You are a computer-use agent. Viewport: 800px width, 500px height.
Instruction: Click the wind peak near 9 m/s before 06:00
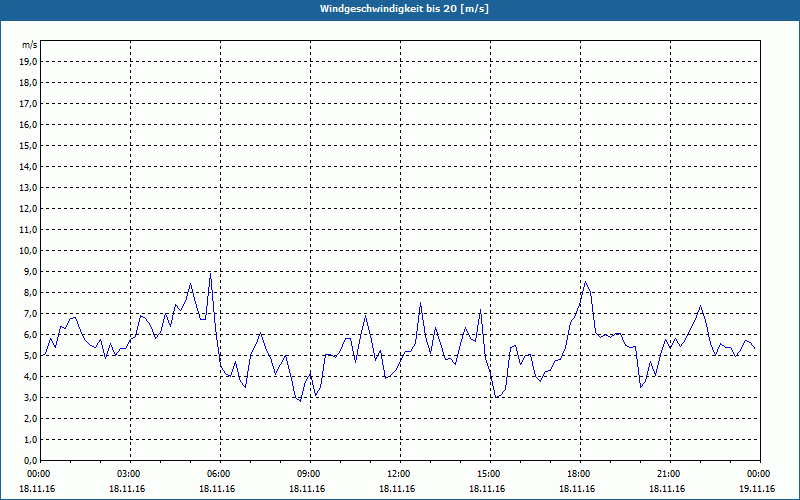pyautogui.click(x=210, y=274)
